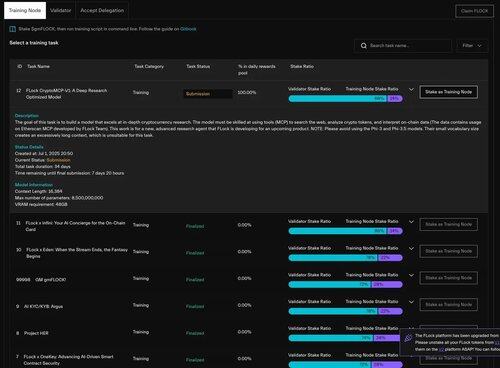Click the stake ratio bar for GM gmFLOCK
The width and height of the screenshot is (500, 368).
(345, 284)
